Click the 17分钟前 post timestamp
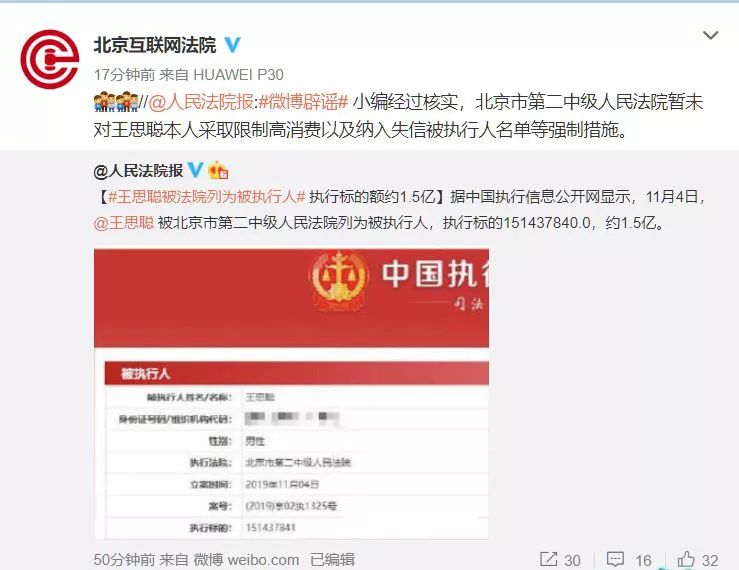This screenshot has width=739, height=570. tap(124, 74)
